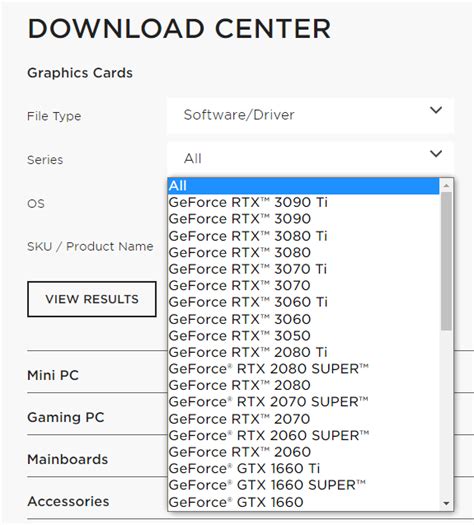Select GeForce RTX 3060 entry
Viewport: 474px width, 525px height.
(304, 319)
